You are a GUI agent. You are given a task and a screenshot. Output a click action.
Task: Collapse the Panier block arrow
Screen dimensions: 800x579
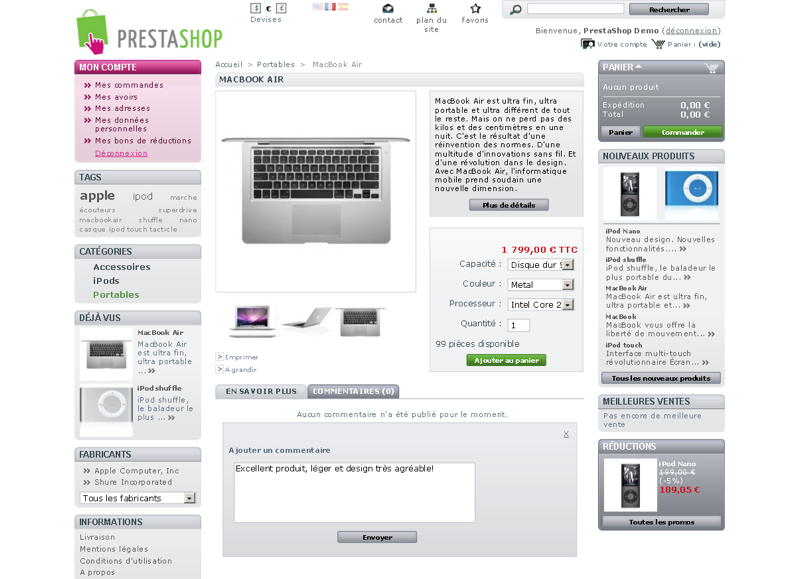[638, 67]
